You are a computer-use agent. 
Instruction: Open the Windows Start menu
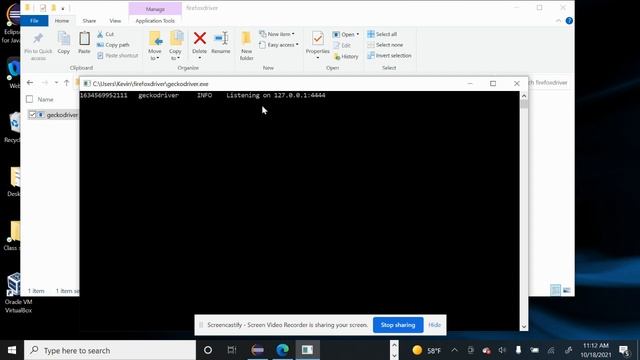12,350
